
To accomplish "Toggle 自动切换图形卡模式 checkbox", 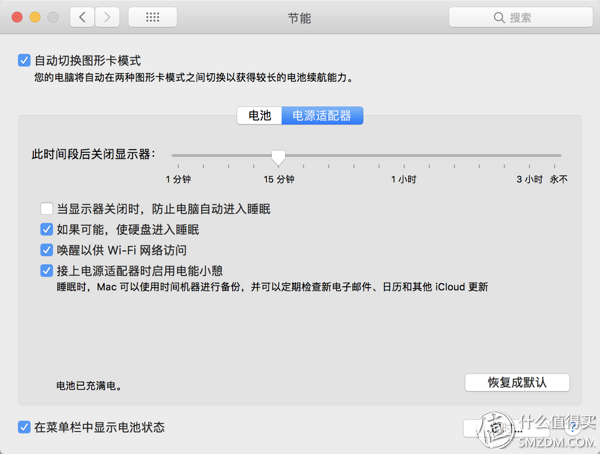I will [24, 60].
